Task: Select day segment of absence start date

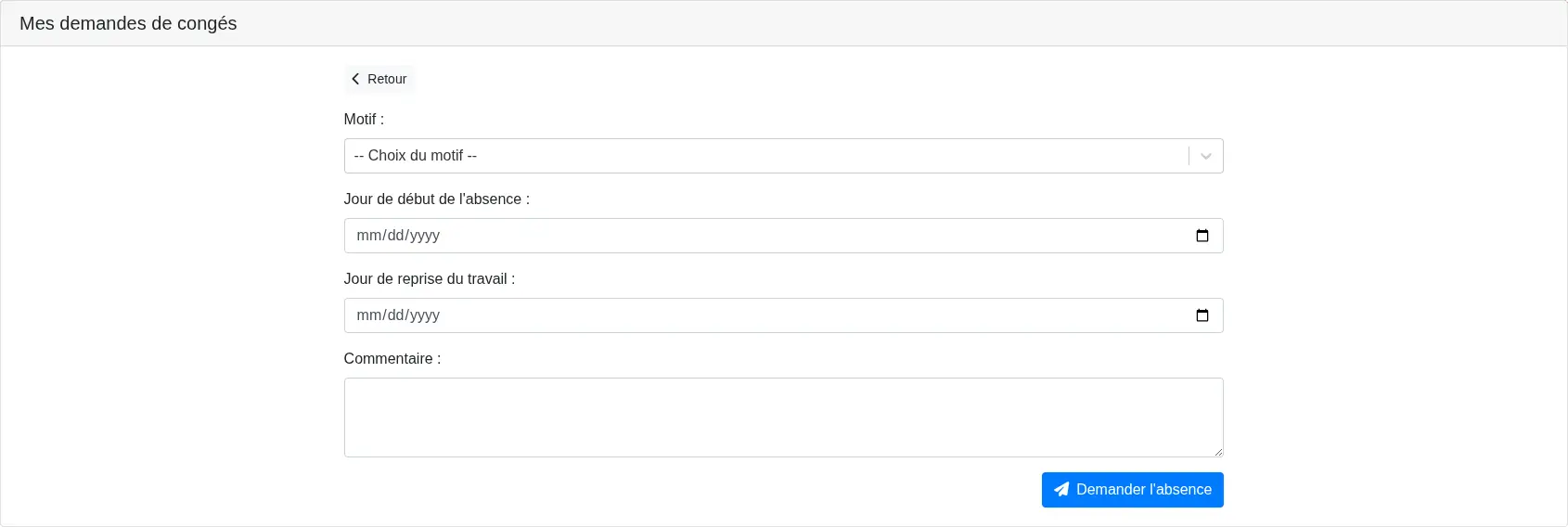Action: coord(396,236)
